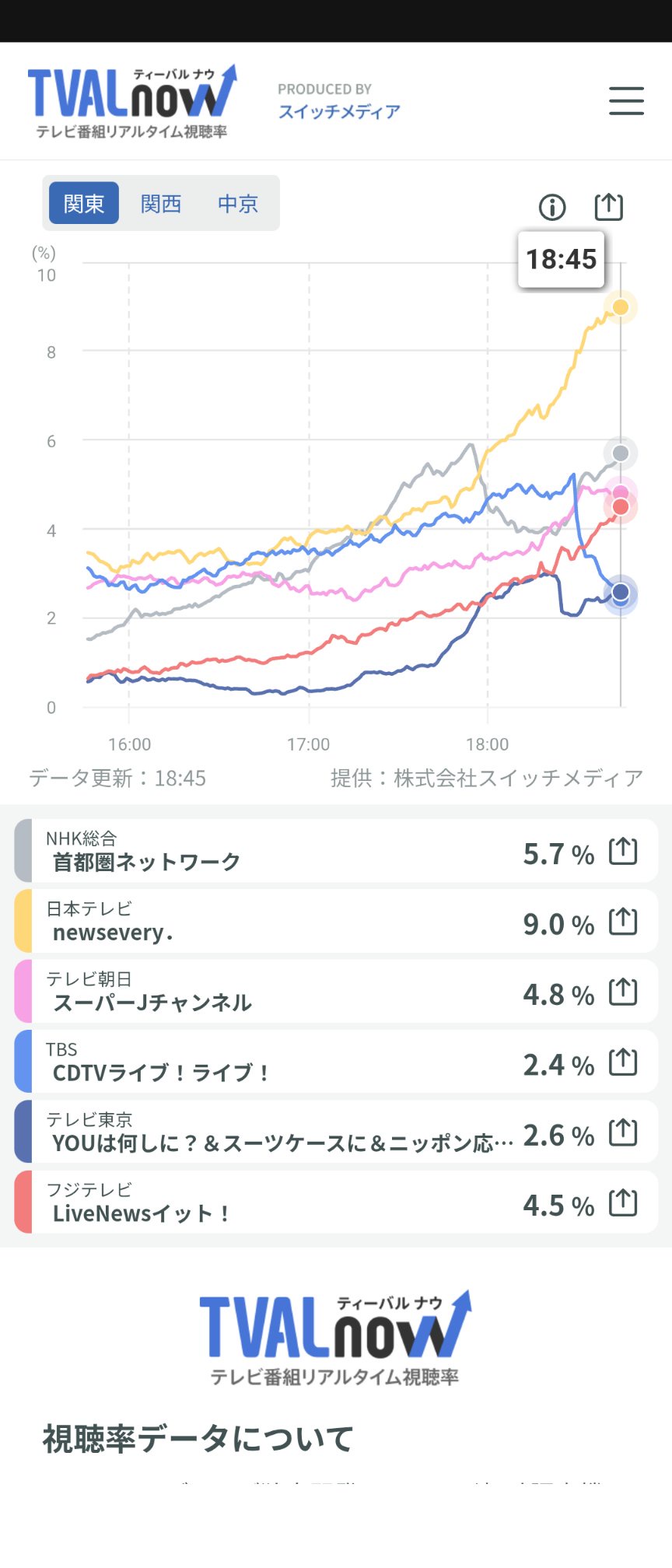This screenshot has width=672, height=1568.
Task: Open the スイッチメディア producer link
Action: (339, 112)
